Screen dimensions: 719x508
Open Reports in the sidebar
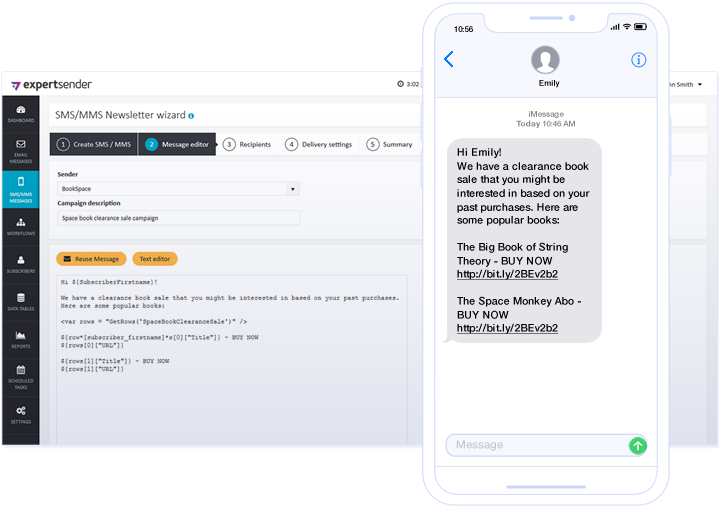[x=21, y=340]
